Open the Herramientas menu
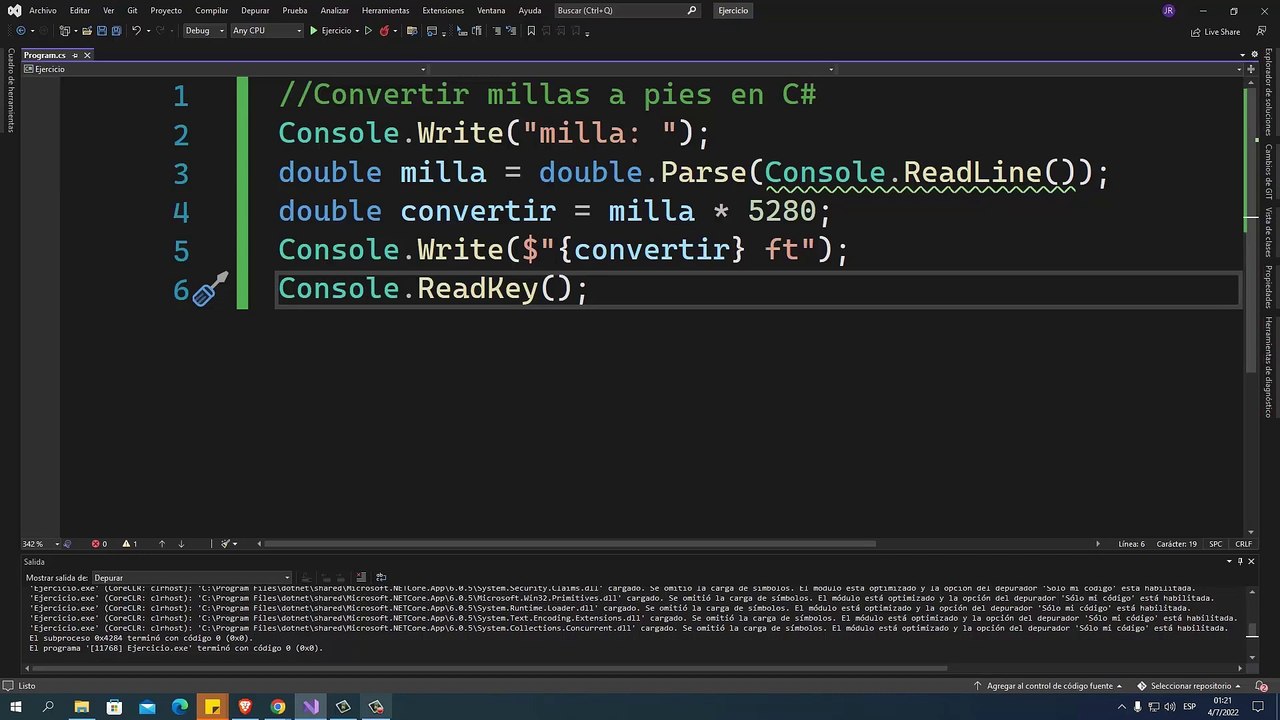The height and width of the screenshot is (720, 1280). point(385,10)
